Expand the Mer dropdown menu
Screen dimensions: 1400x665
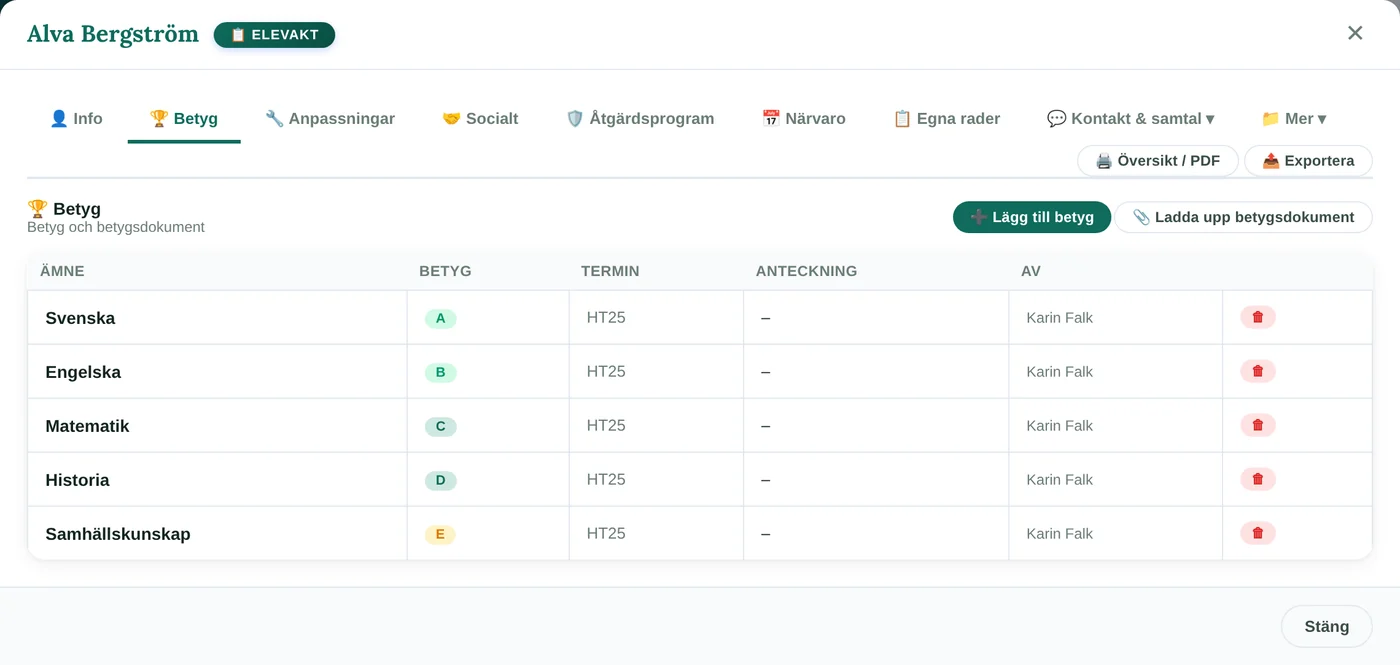(x=1293, y=118)
